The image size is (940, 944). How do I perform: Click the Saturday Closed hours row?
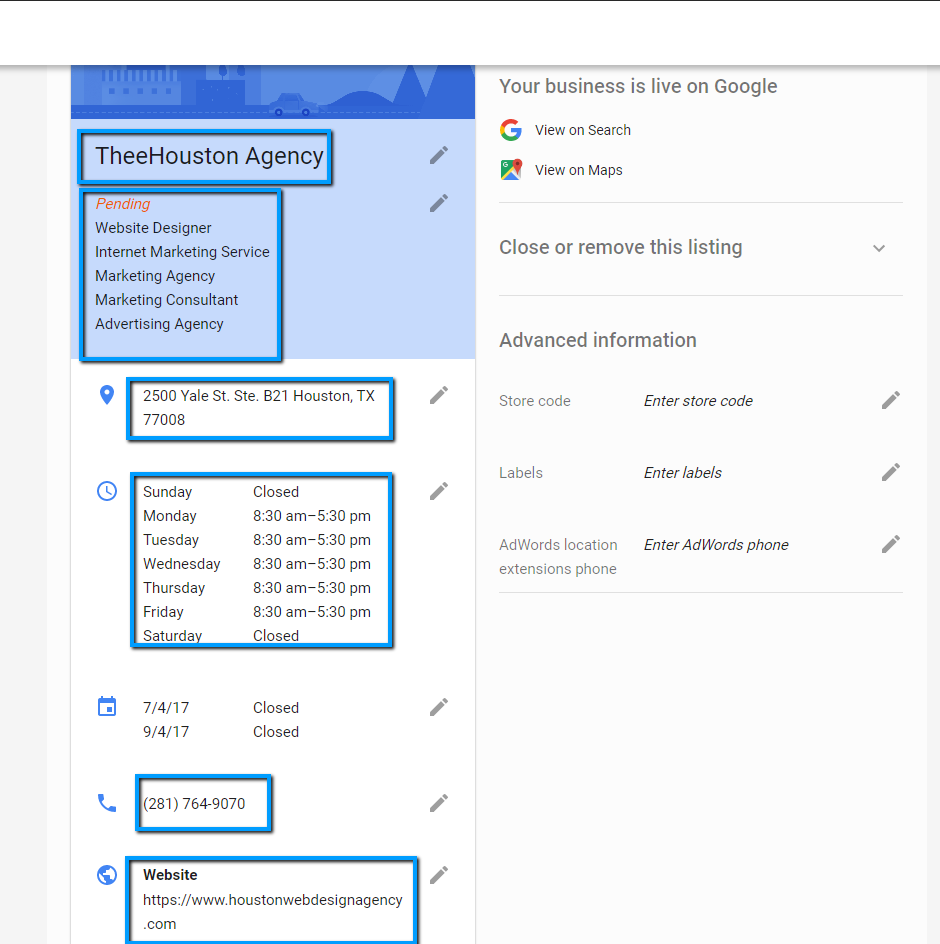click(221, 636)
